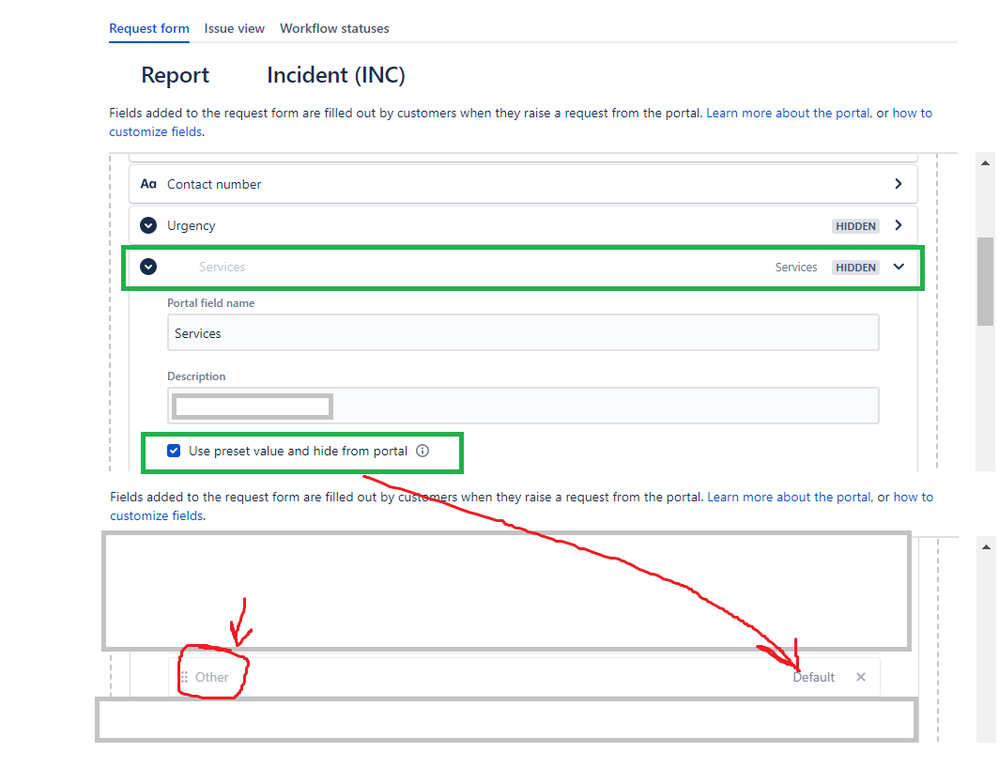Screen dimensions: 999x767
Task: Click the Incident (INC) heading
Action: click(x=336, y=75)
